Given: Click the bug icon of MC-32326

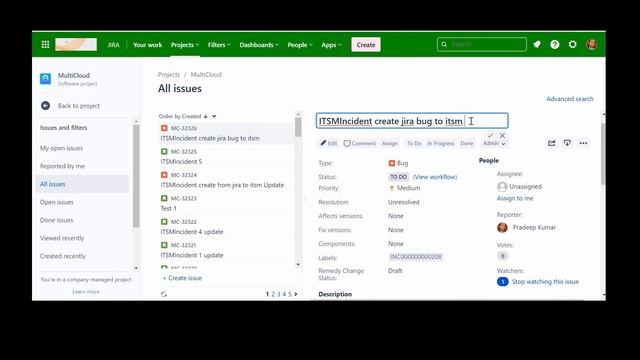Looking at the screenshot, I should (164, 128).
